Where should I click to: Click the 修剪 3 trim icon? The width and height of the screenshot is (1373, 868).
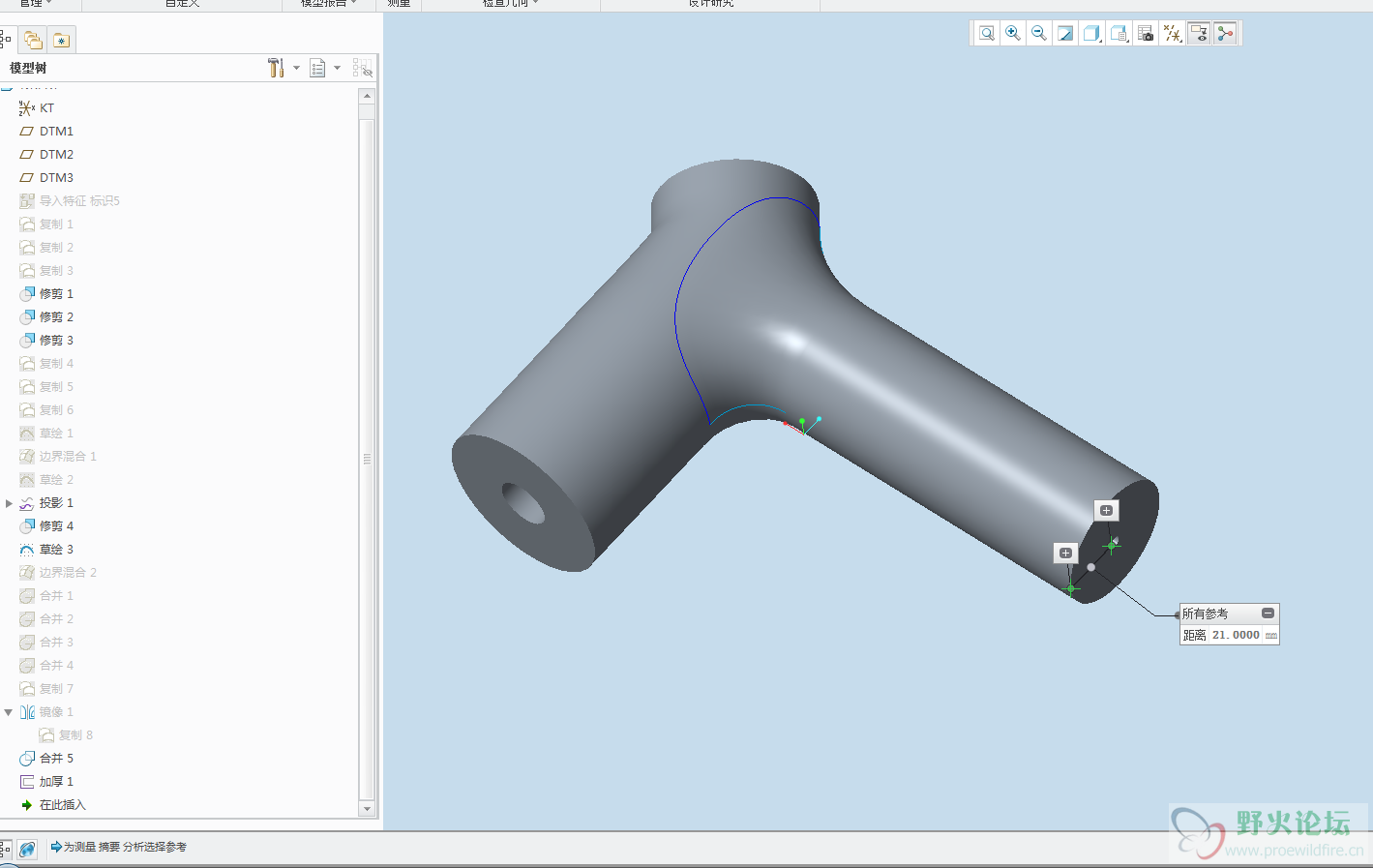click(x=27, y=341)
